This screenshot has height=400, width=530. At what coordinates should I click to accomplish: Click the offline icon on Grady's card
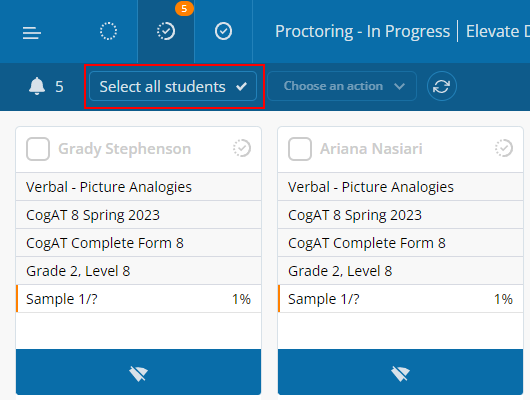click(x=138, y=373)
